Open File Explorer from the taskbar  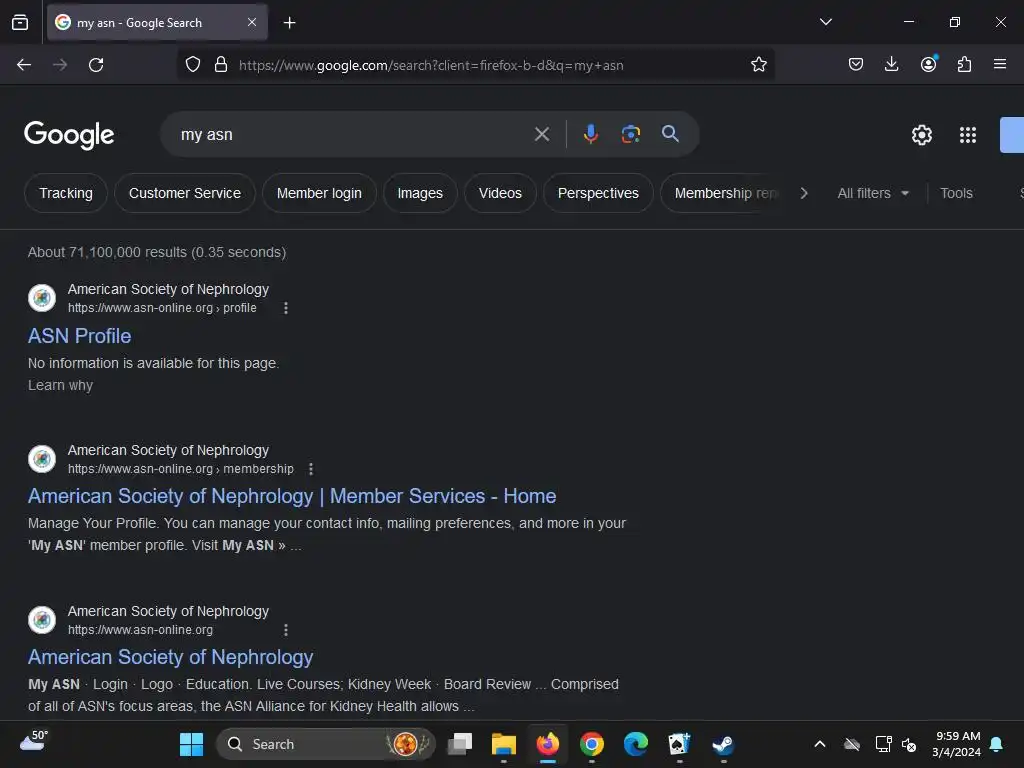click(x=504, y=744)
